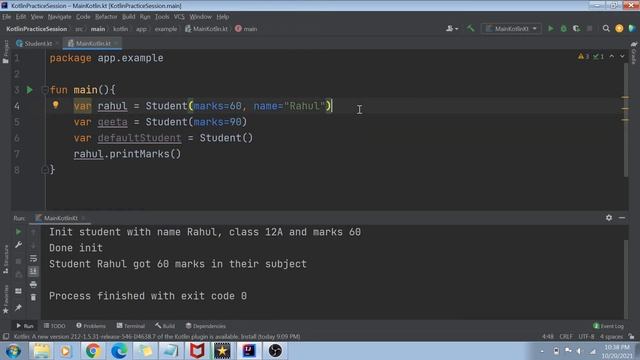Open Search Everywhere magnifier icon
Viewport: 640px width, 360px height.
(606, 28)
